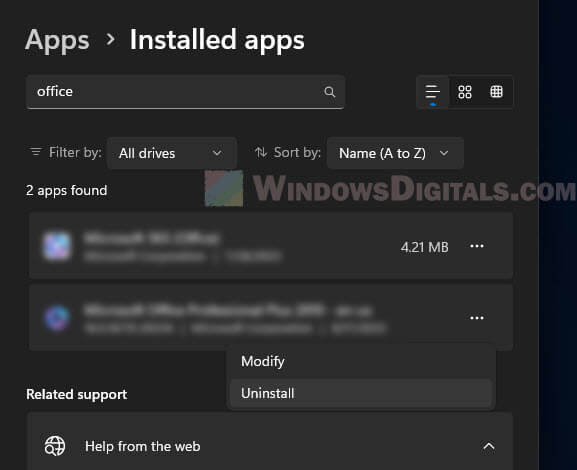577x470 pixels.
Task: Click the search box containing office
Action: (185, 92)
